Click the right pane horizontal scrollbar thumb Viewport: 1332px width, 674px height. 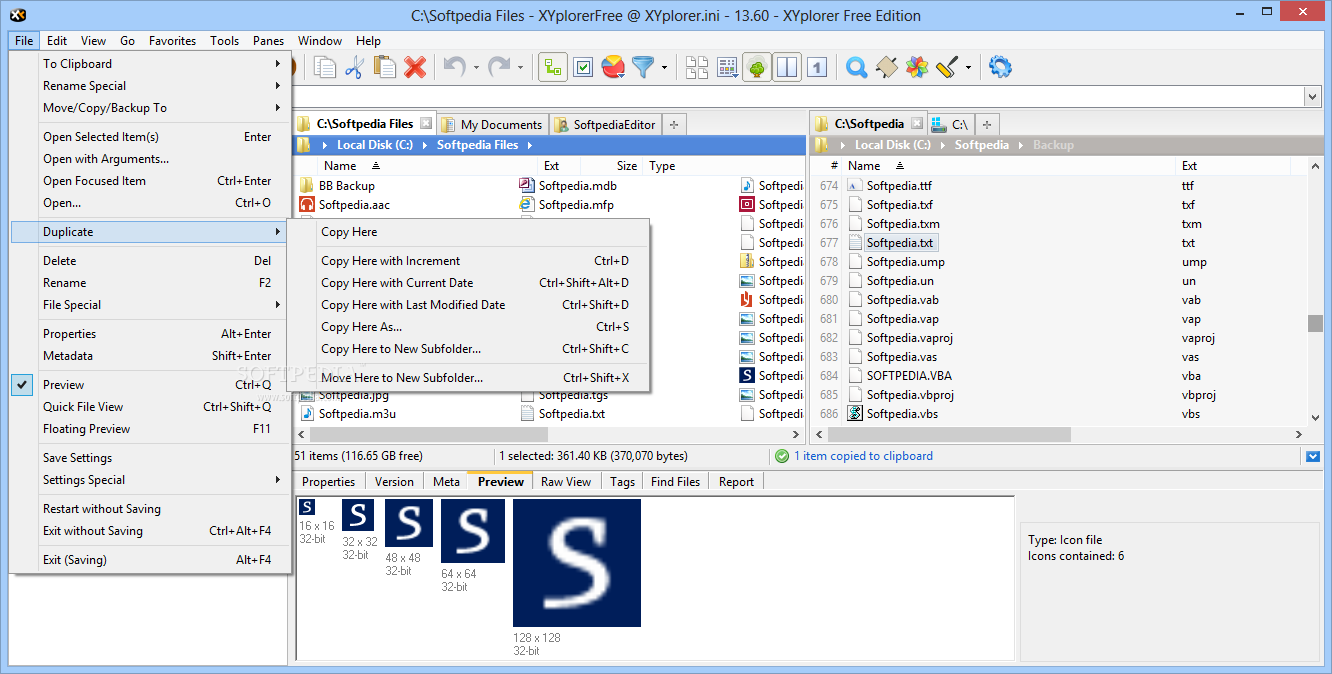(949, 435)
